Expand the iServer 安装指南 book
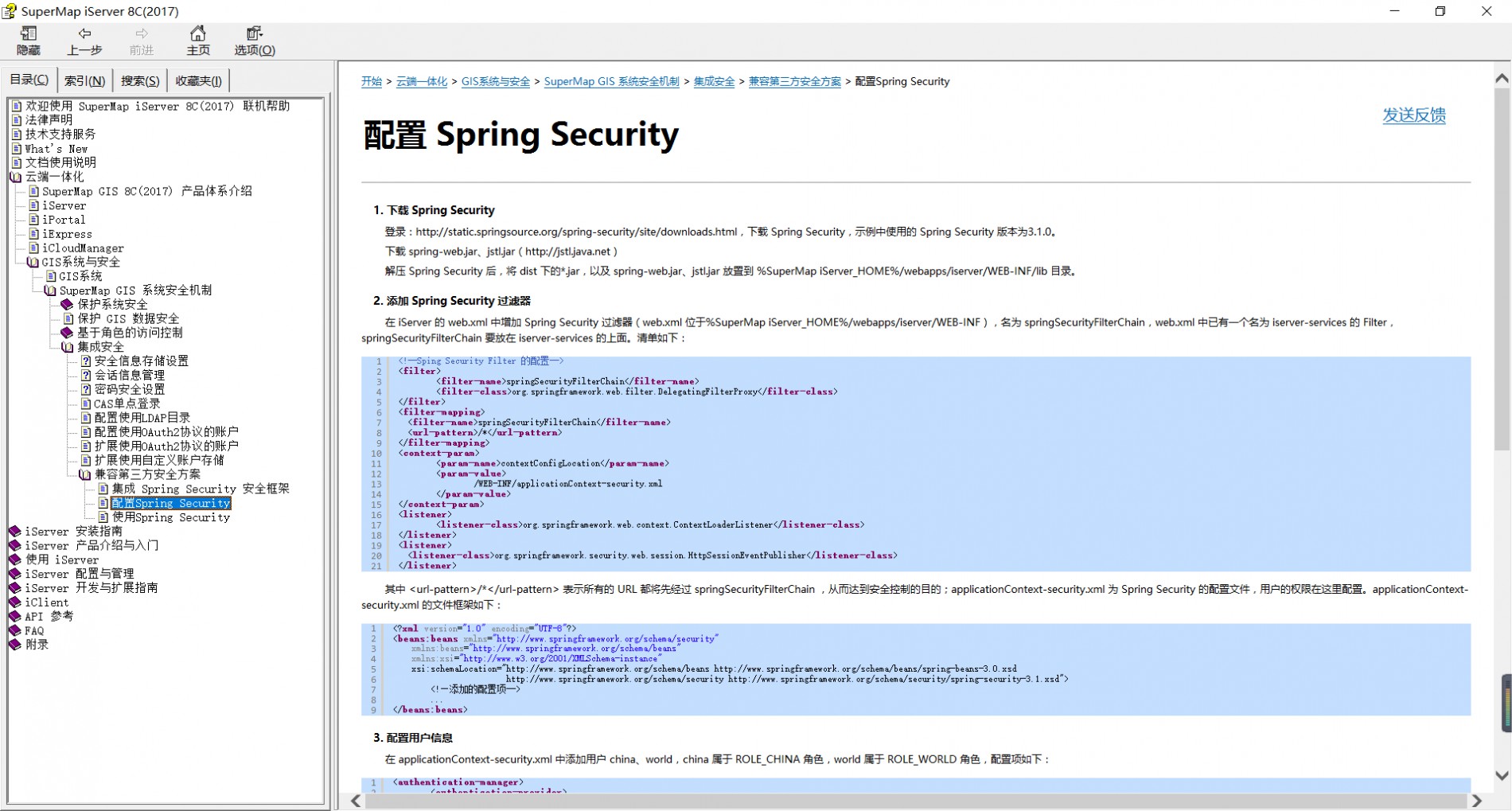This screenshot has height=811, width=1512. tap(15, 532)
